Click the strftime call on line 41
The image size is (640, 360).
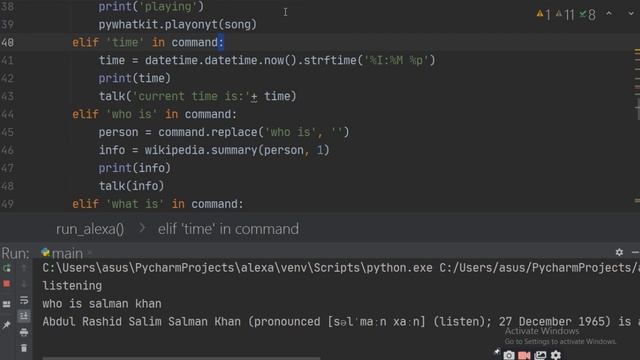[369, 60]
